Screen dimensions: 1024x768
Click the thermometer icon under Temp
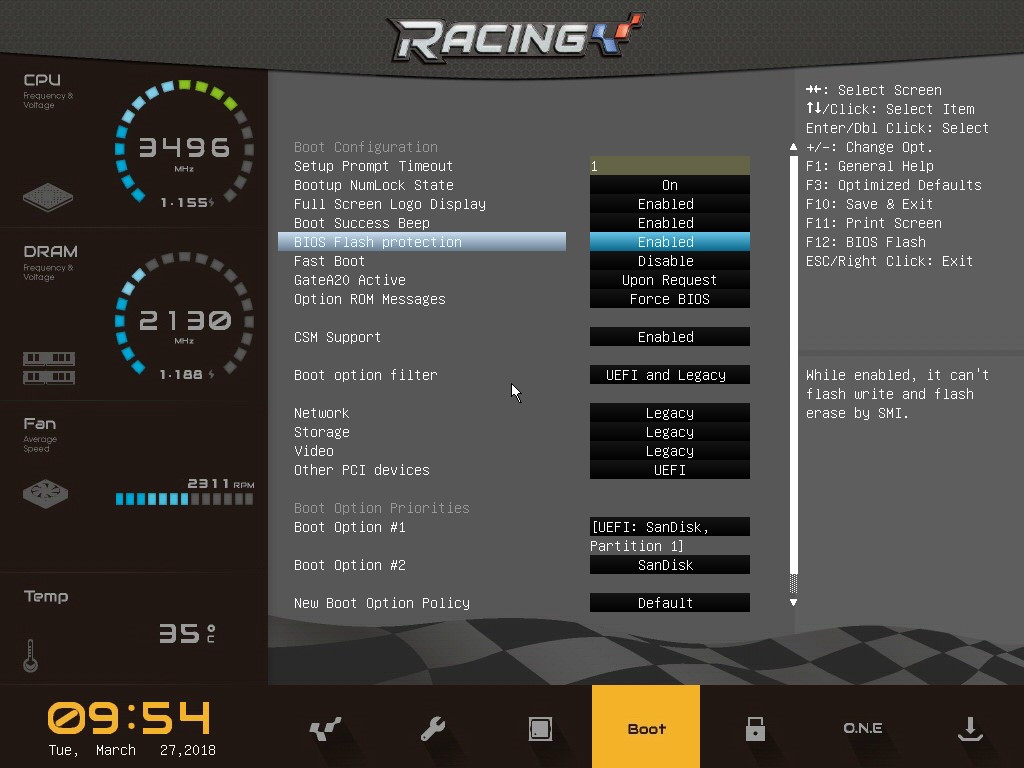[x=30, y=656]
